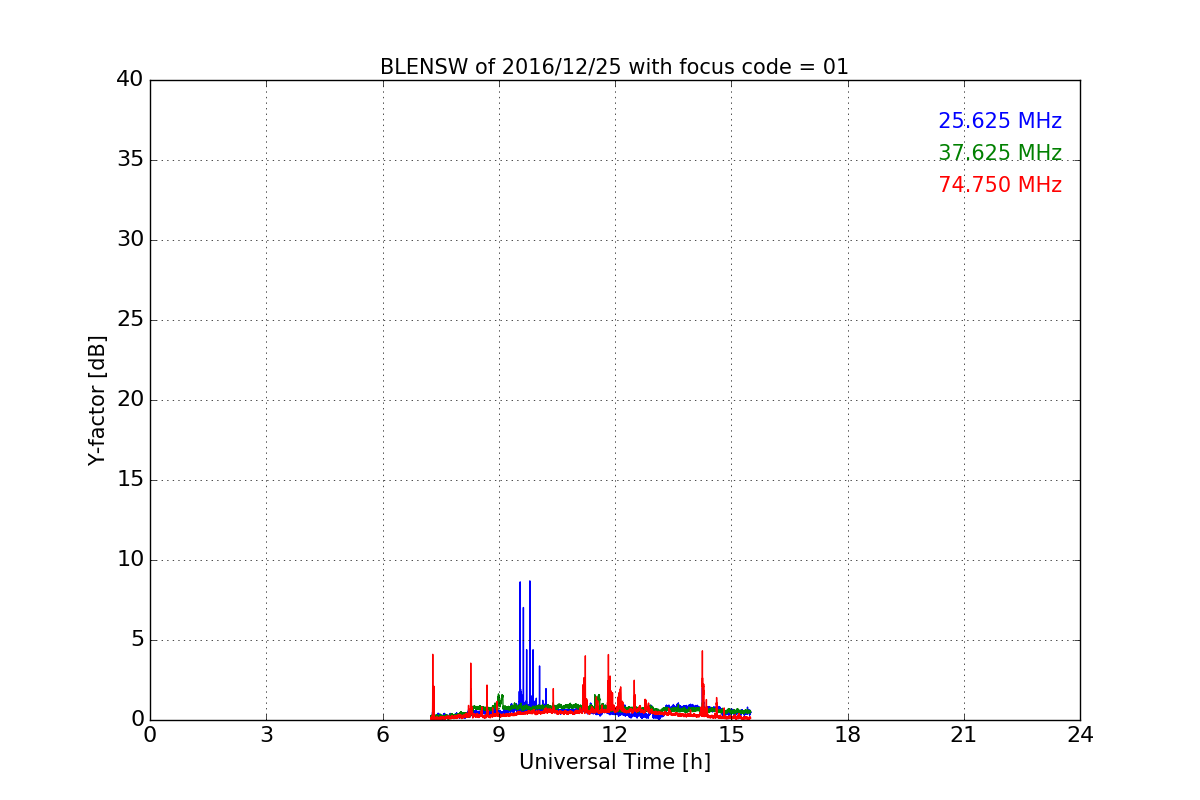Click the x-axis tick label 18
The height and width of the screenshot is (800, 1200).
click(848, 735)
